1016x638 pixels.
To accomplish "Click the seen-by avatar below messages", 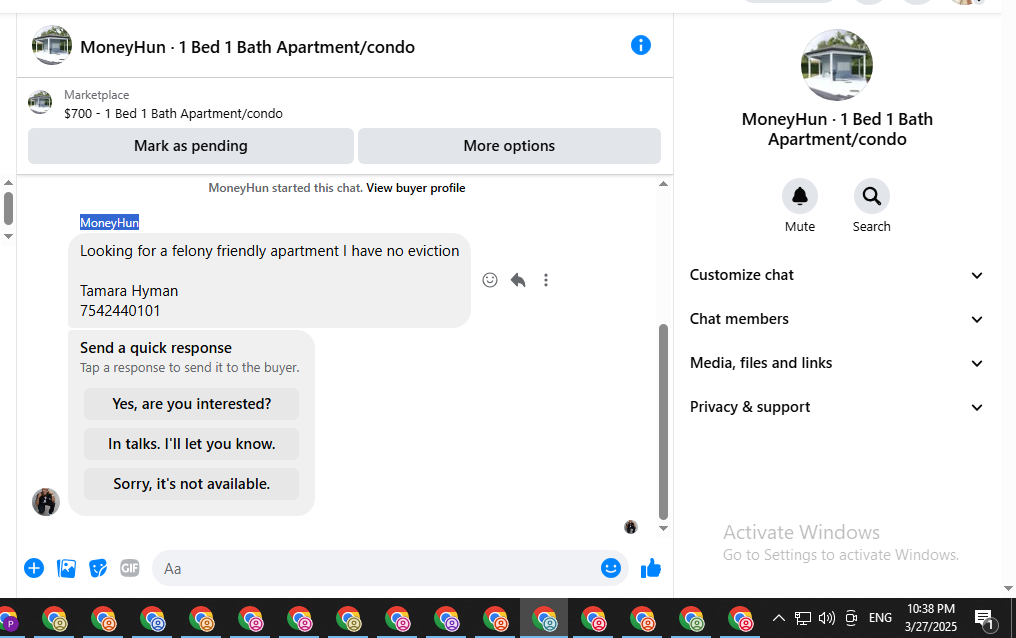I will (630, 527).
